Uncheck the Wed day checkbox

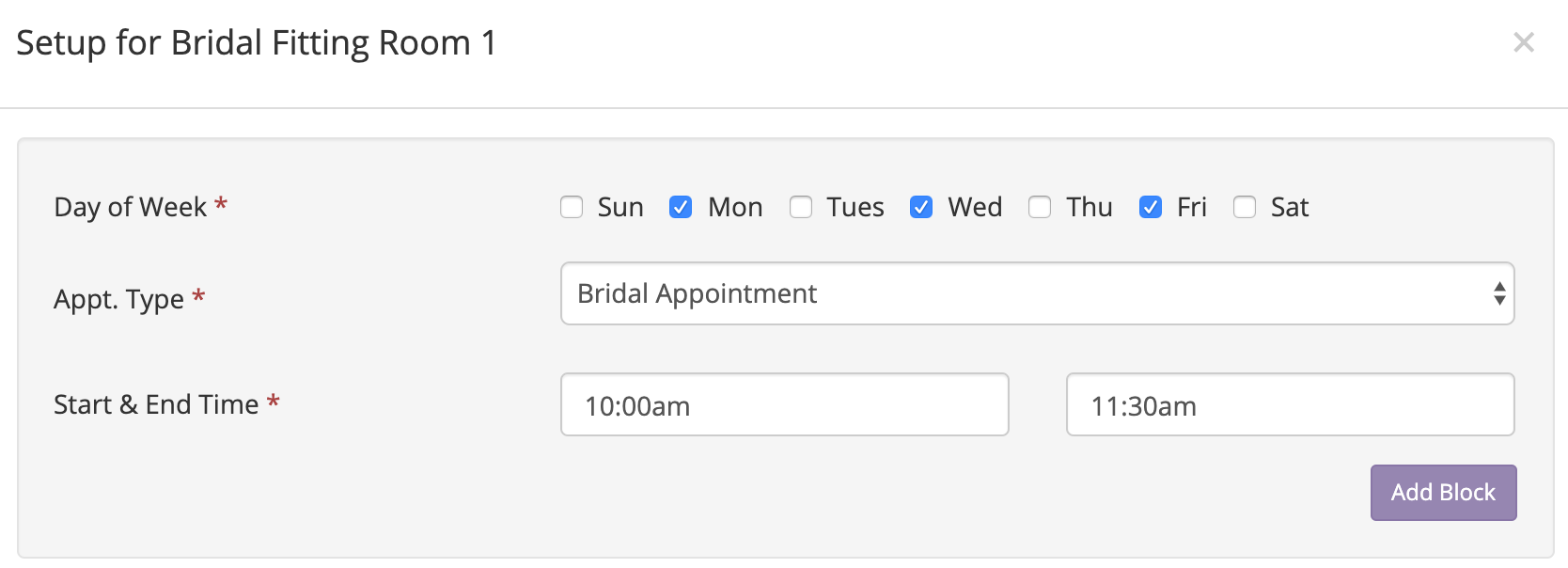coord(921,207)
